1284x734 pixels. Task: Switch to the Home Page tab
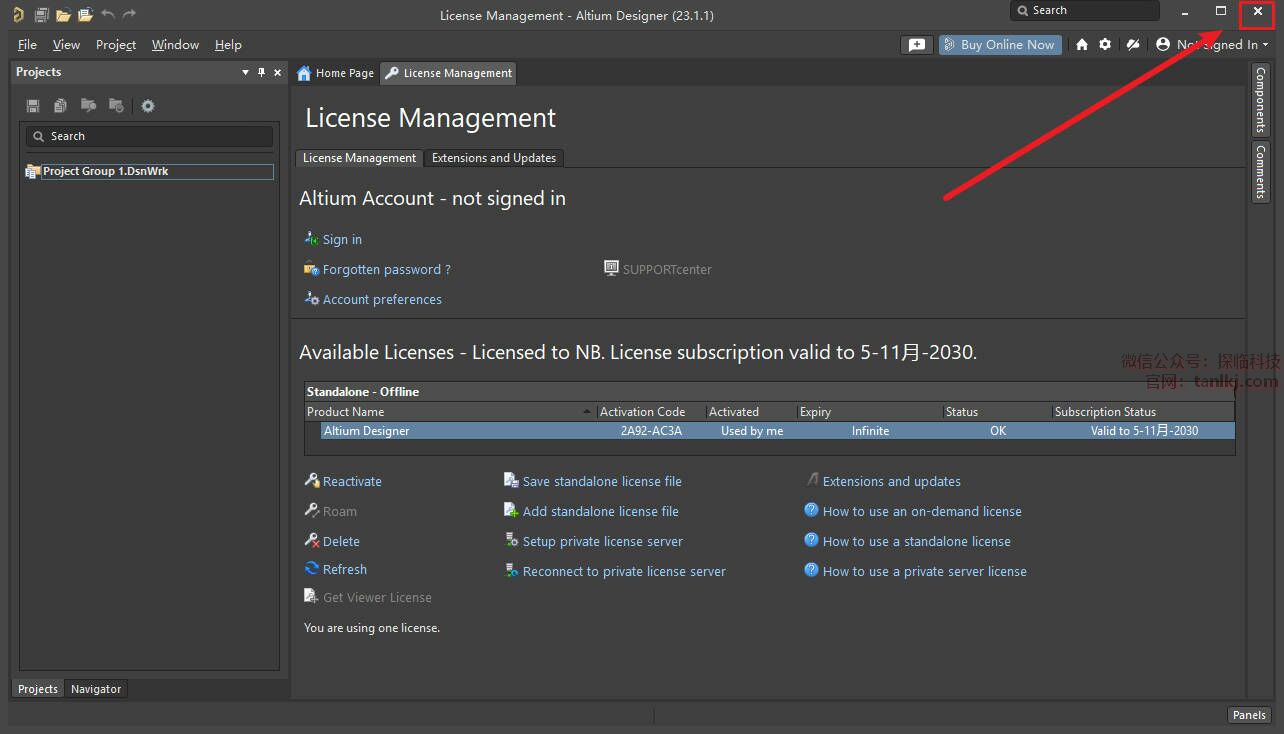[x=336, y=73]
